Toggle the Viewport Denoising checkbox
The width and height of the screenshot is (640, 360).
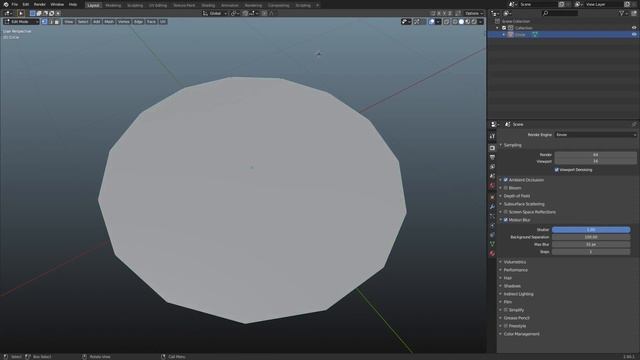[x=557, y=170]
